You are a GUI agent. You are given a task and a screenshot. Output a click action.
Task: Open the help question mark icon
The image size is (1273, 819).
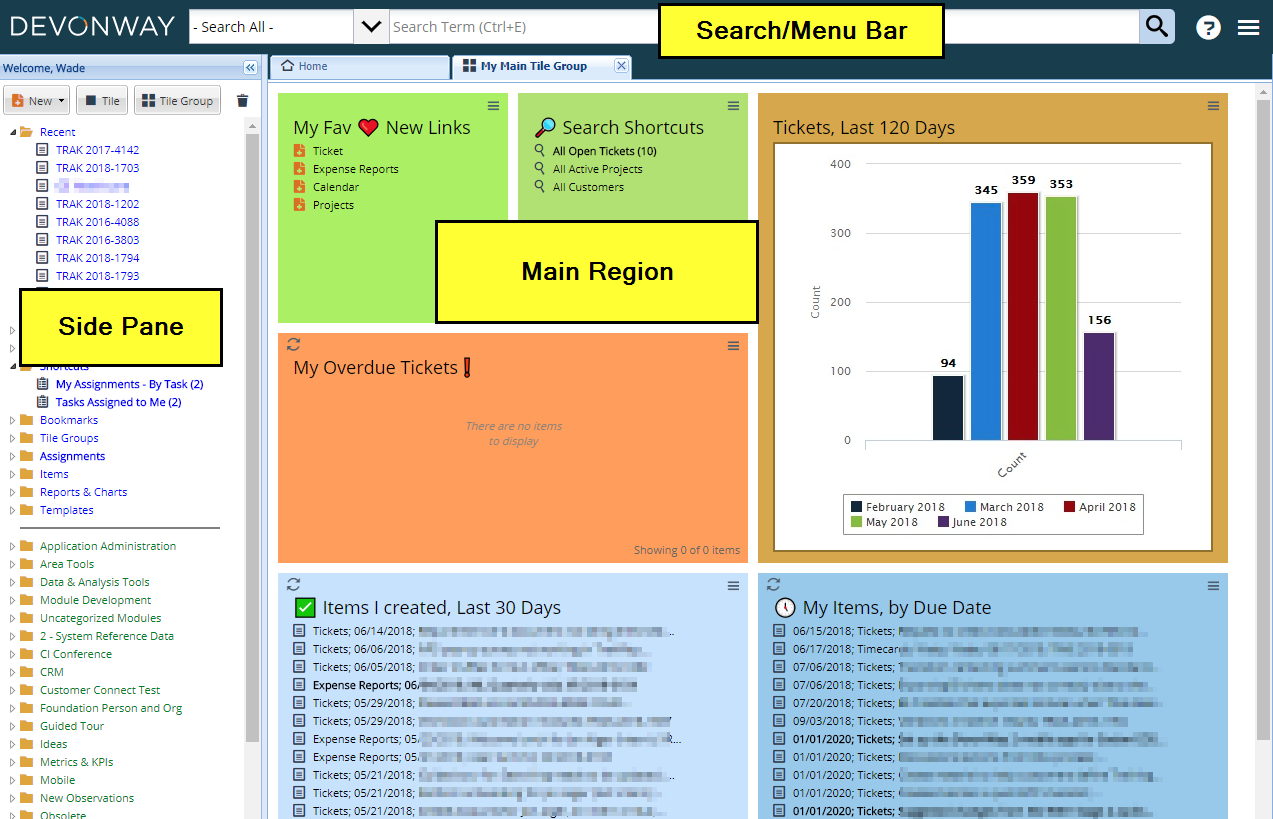pyautogui.click(x=1208, y=27)
